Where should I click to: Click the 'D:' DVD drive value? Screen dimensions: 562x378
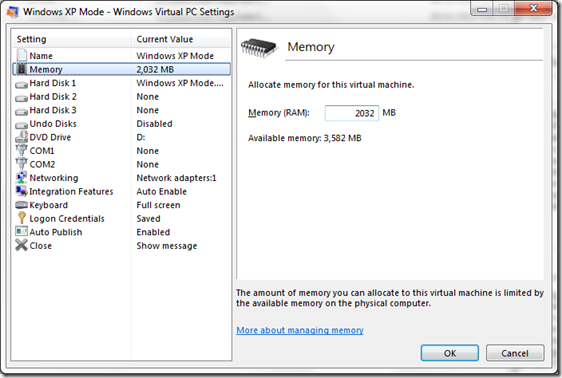pyautogui.click(x=140, y=137)
